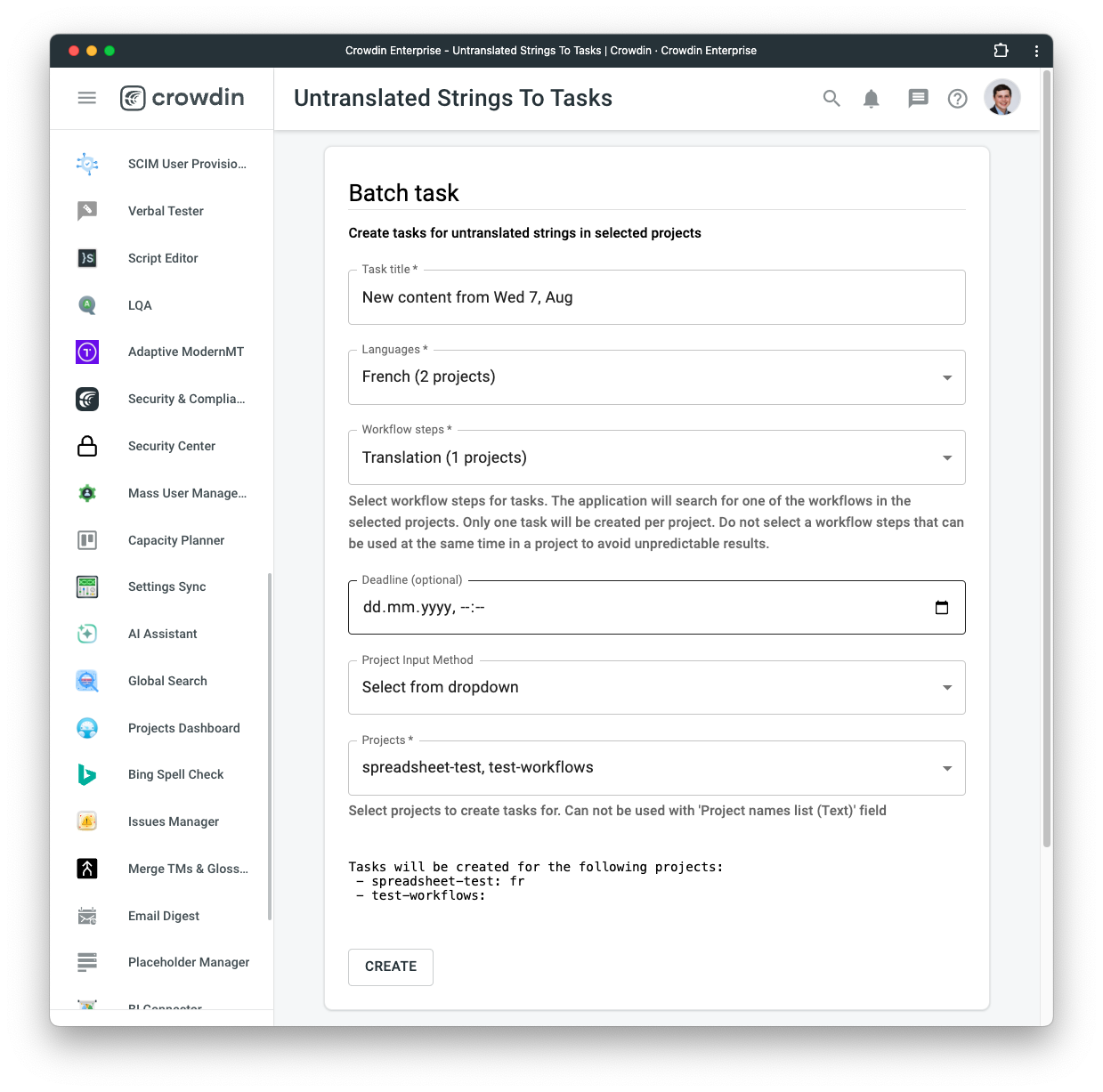Click the Adaptive ModernMT icon

[87, 352]
